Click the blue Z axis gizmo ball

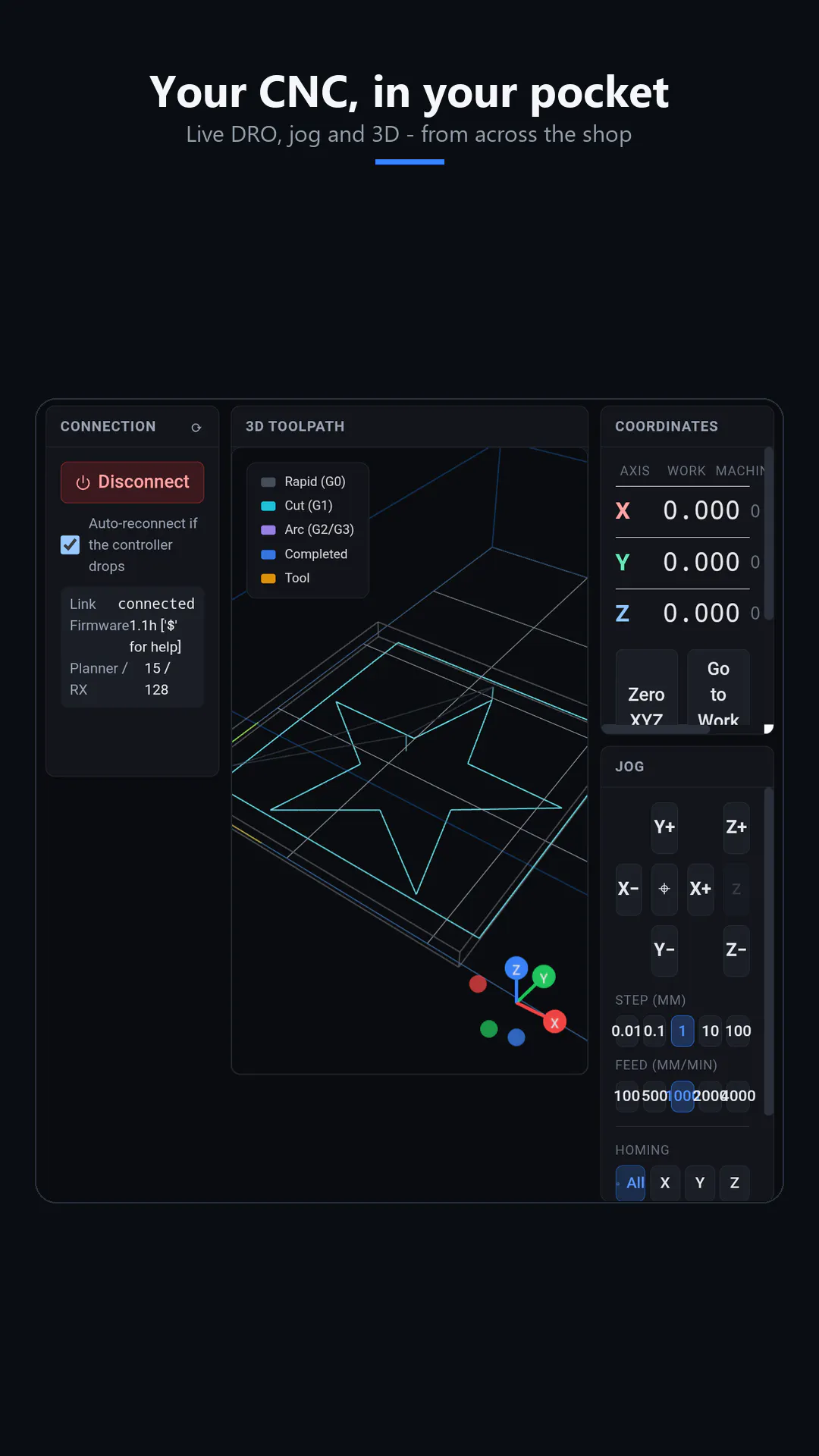coord(516,969)
